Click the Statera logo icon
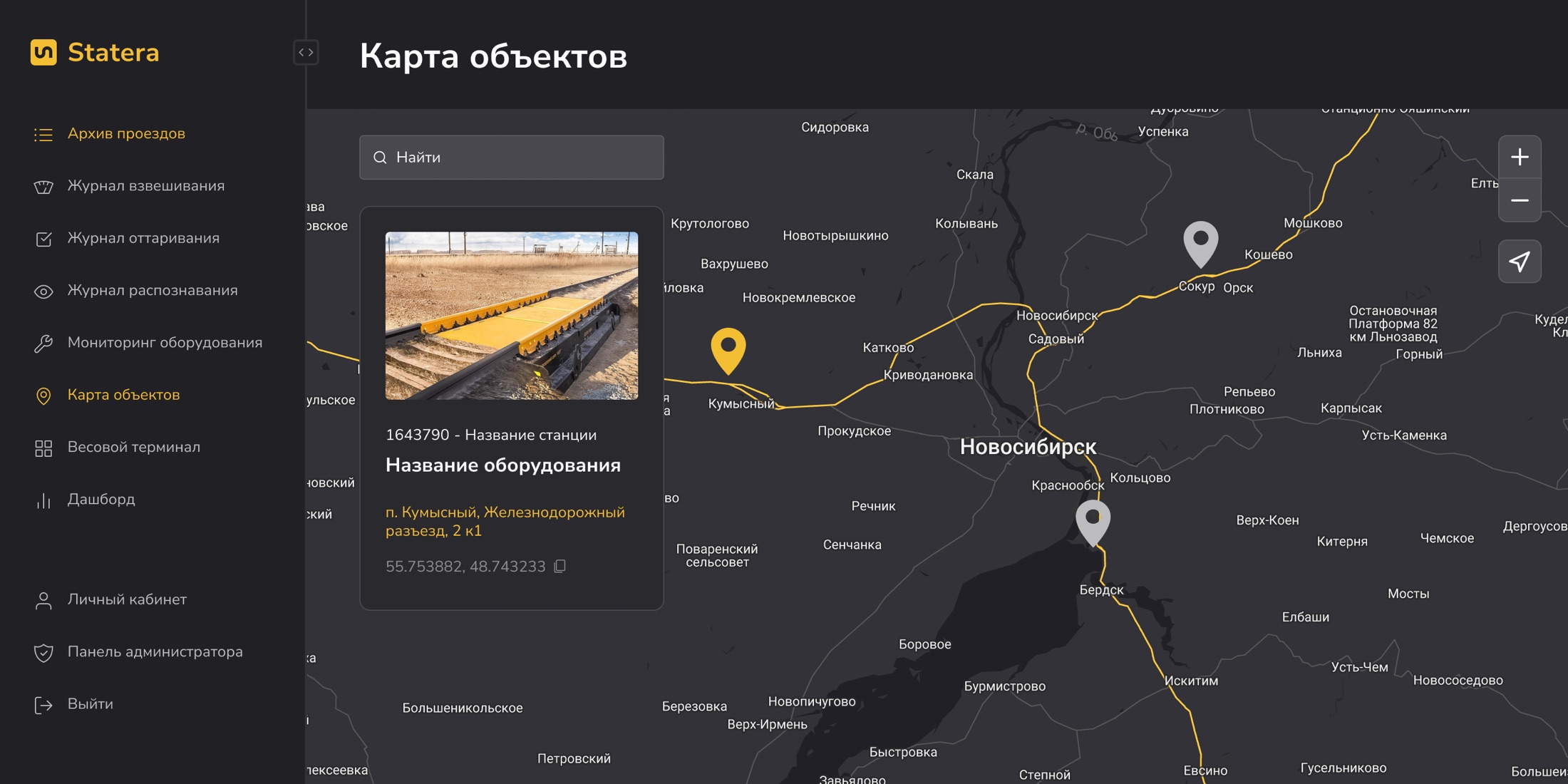The width and height of the screenshot is (1568, 784). [43, 52]
